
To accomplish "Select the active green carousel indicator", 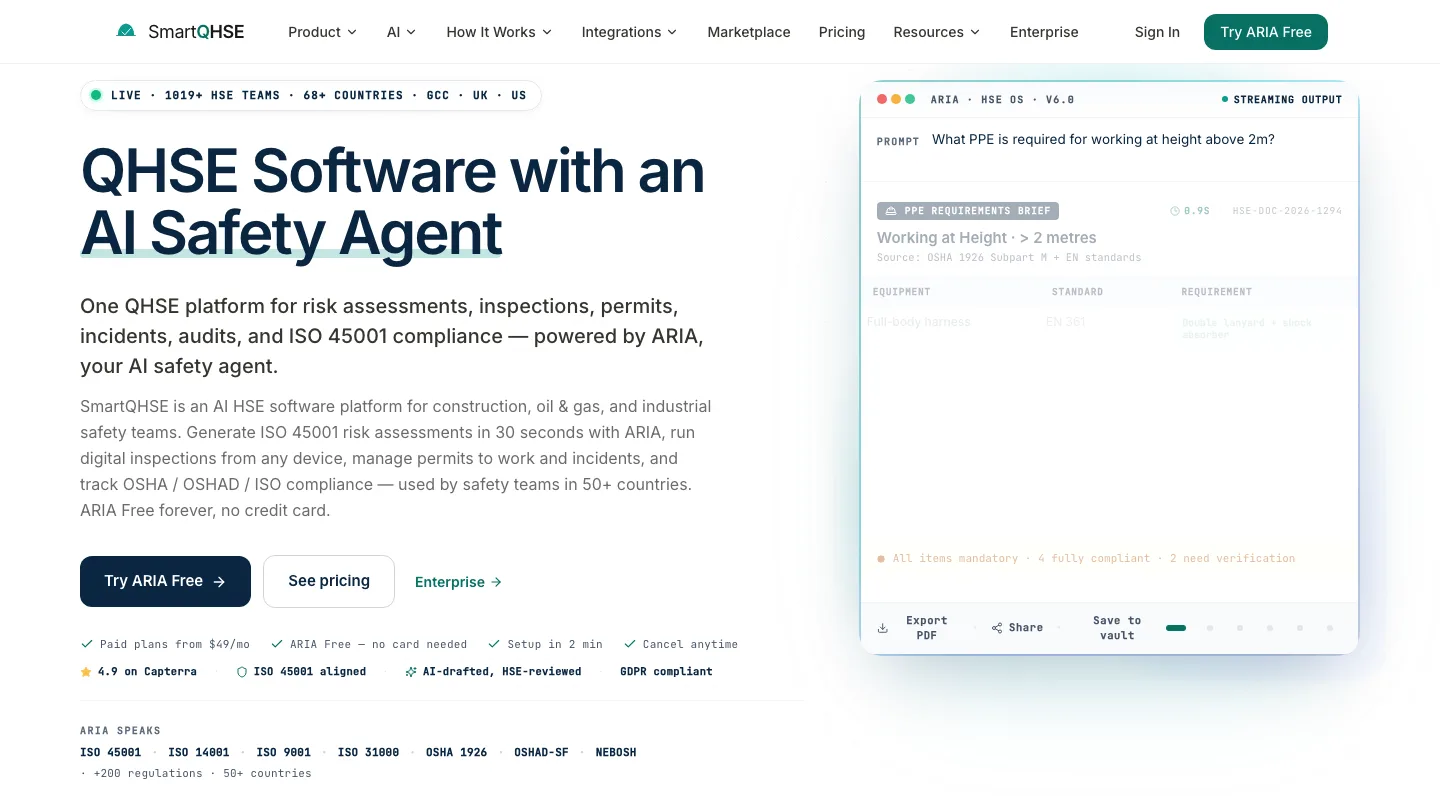I will point(1176,628).
